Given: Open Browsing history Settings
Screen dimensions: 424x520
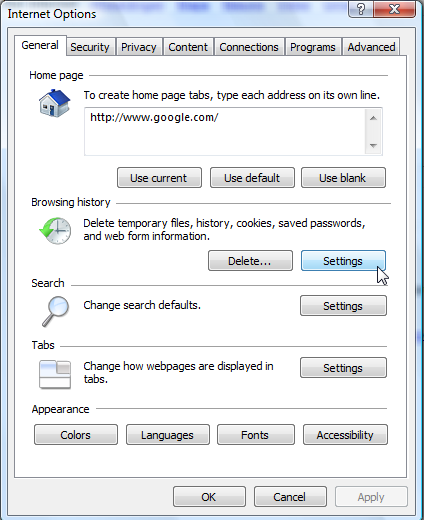Looking at the screenshot, I should (x=343, y=261).
